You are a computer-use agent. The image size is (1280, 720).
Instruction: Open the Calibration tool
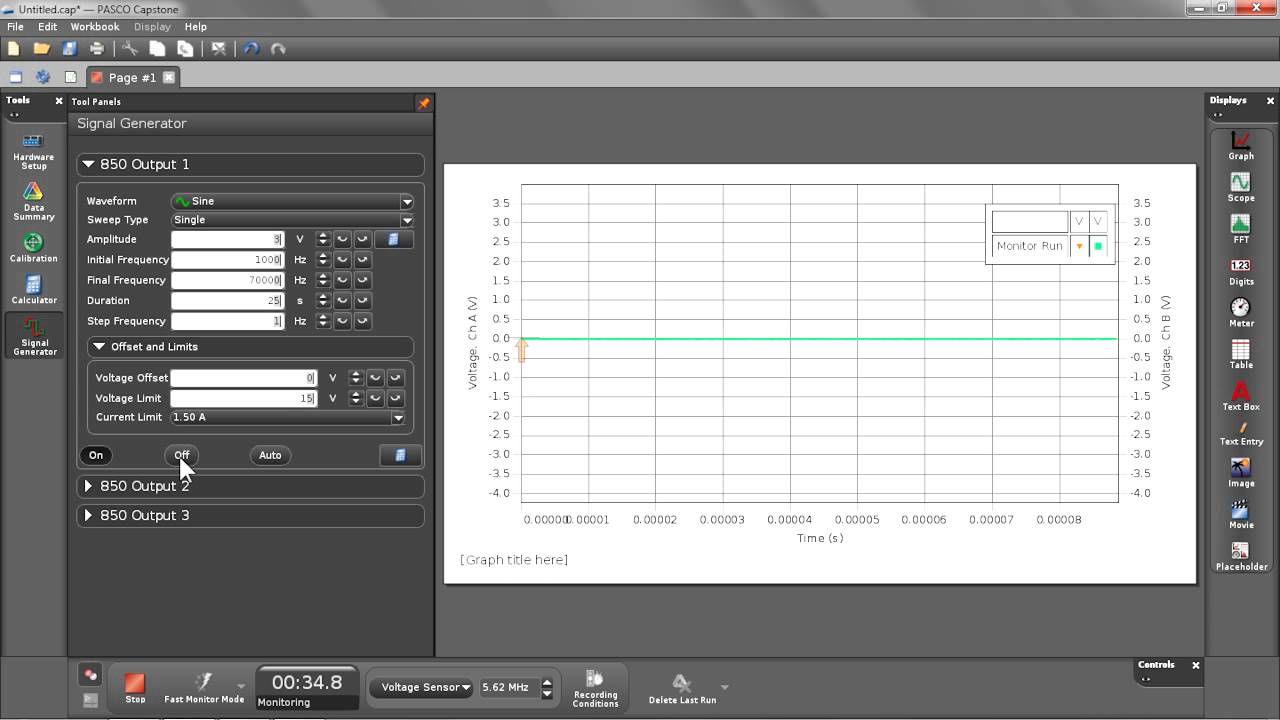click(34, 248)
